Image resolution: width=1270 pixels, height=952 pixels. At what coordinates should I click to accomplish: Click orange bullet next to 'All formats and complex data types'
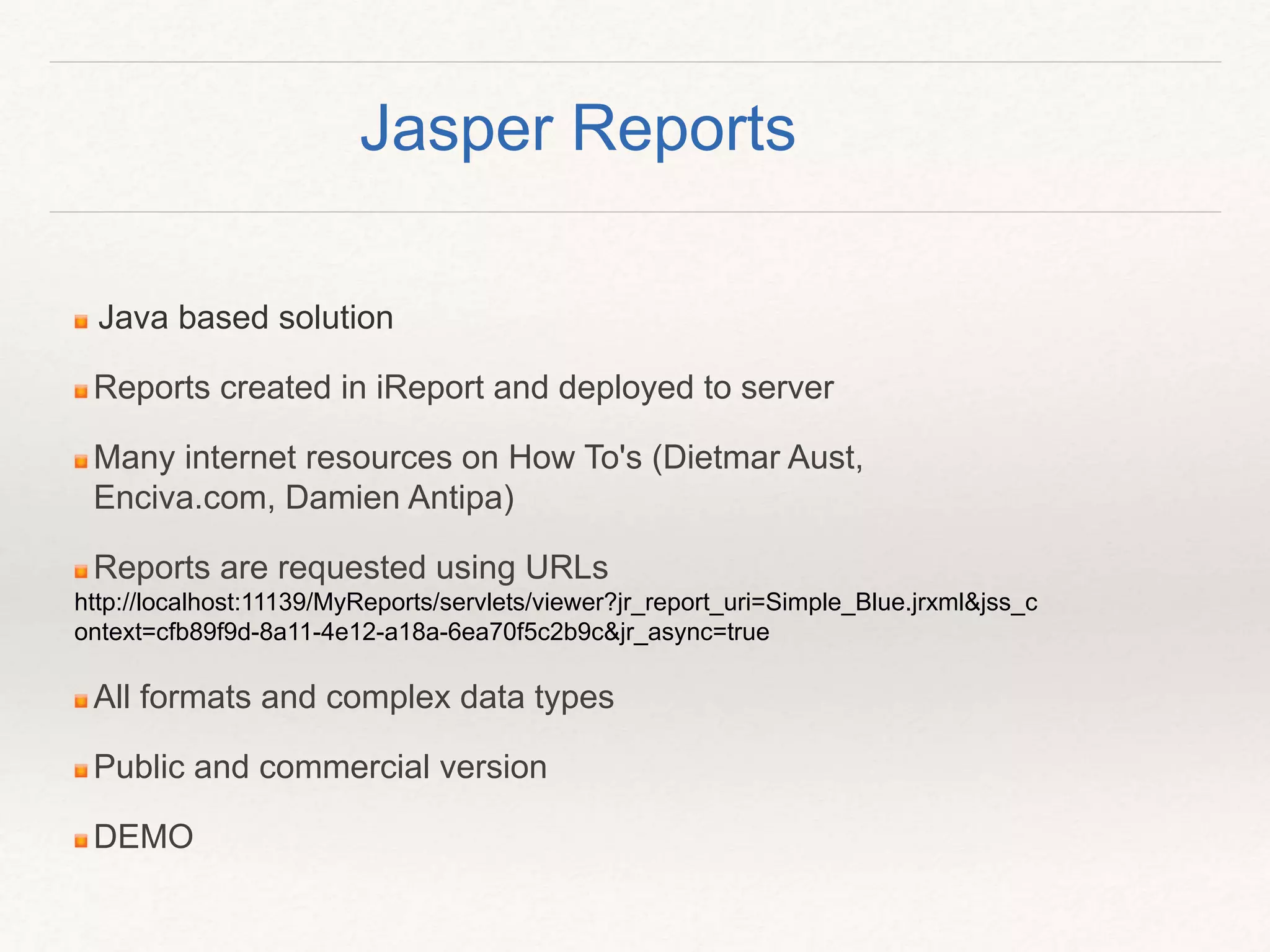(x=81, y=702)
